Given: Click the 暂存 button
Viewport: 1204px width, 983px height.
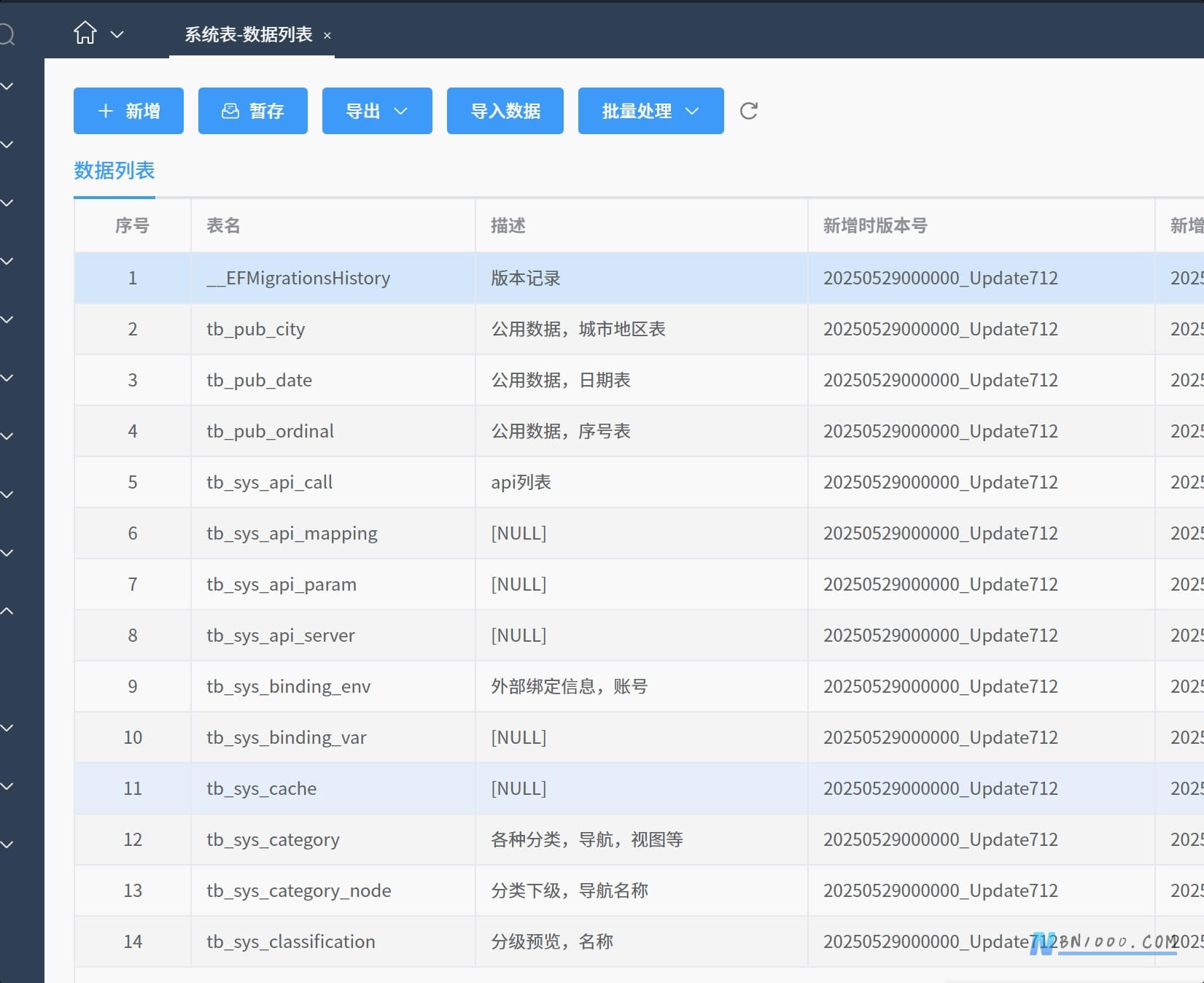Looking at the screenshot, I should [253, 111].
